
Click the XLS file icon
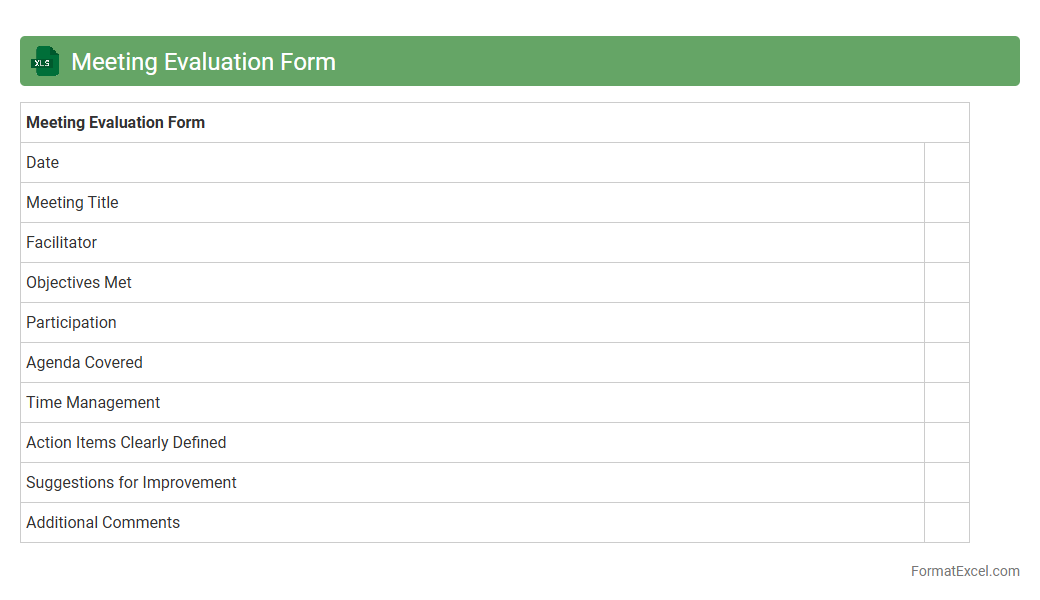(x=44, y=62)
